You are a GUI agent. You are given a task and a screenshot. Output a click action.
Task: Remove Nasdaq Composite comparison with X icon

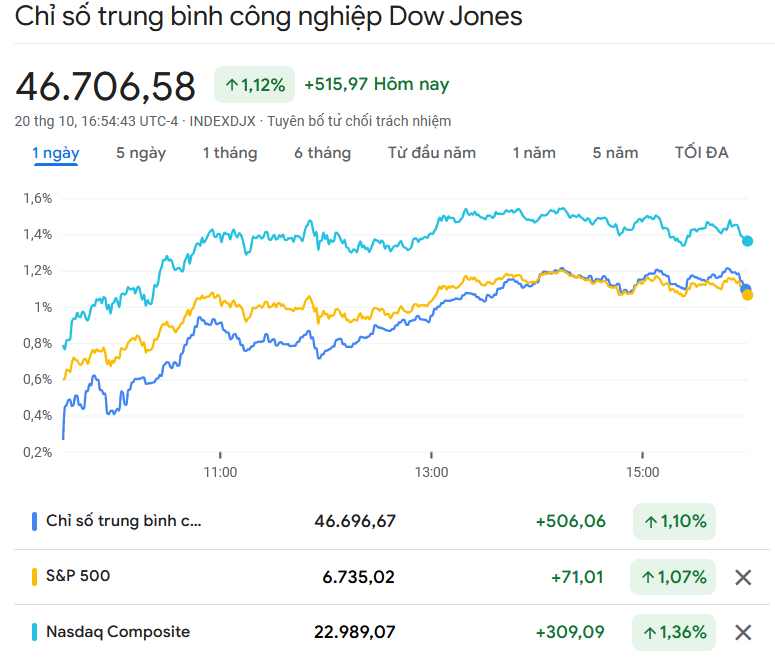(x=743, y=632)
